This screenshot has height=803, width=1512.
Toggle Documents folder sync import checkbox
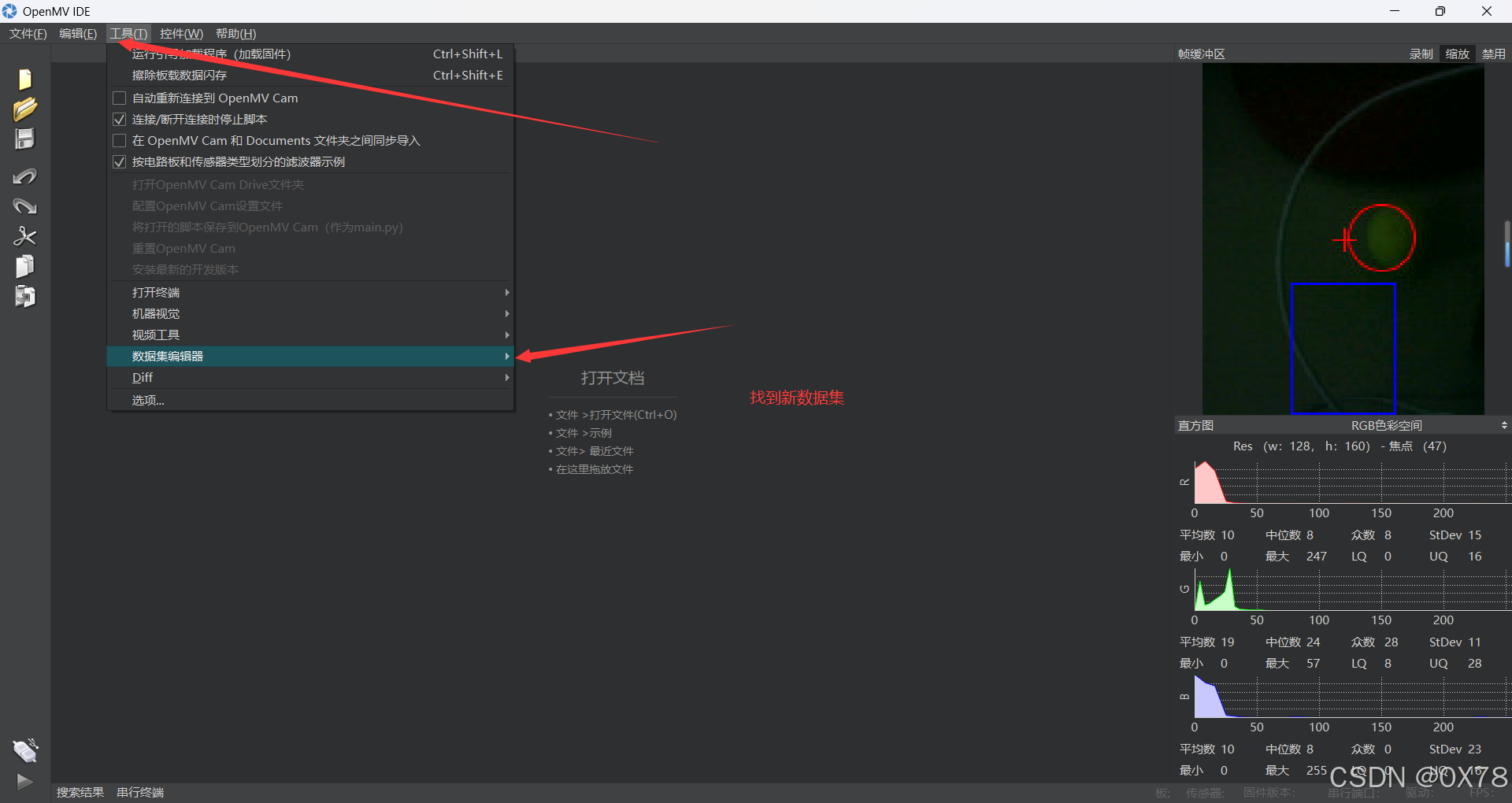[120, 141]
